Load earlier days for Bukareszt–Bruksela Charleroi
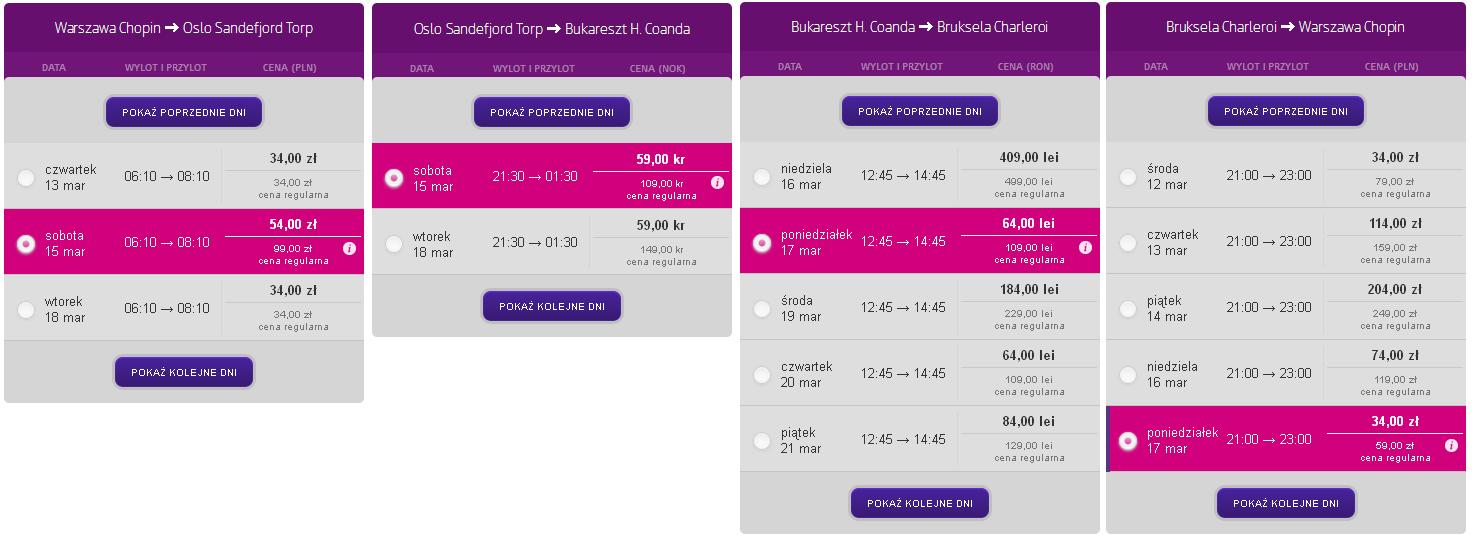The width and height of the screenshot is (1472, 542). [920, 111]
